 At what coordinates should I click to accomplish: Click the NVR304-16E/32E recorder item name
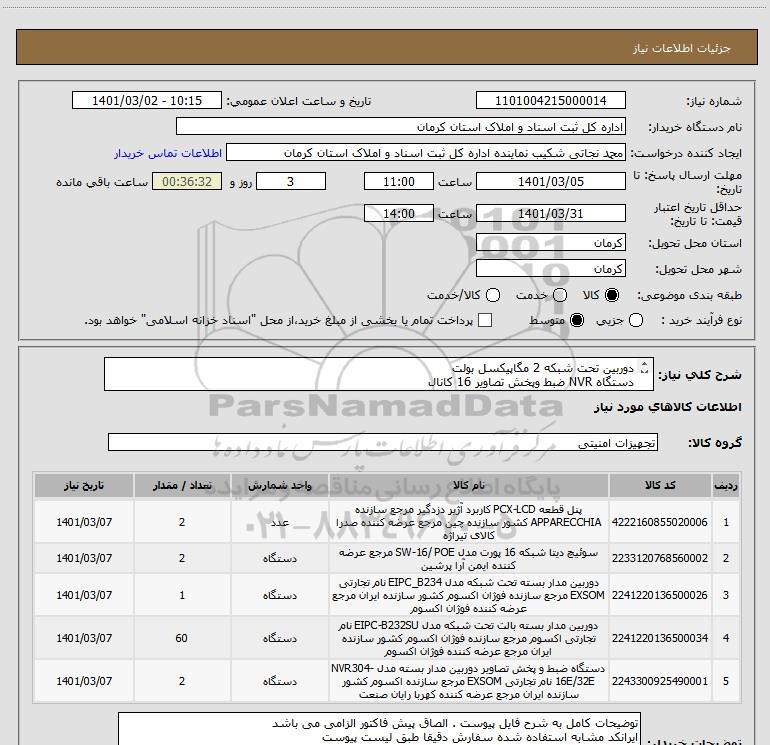pyautogui.click(x=468, y=681)
